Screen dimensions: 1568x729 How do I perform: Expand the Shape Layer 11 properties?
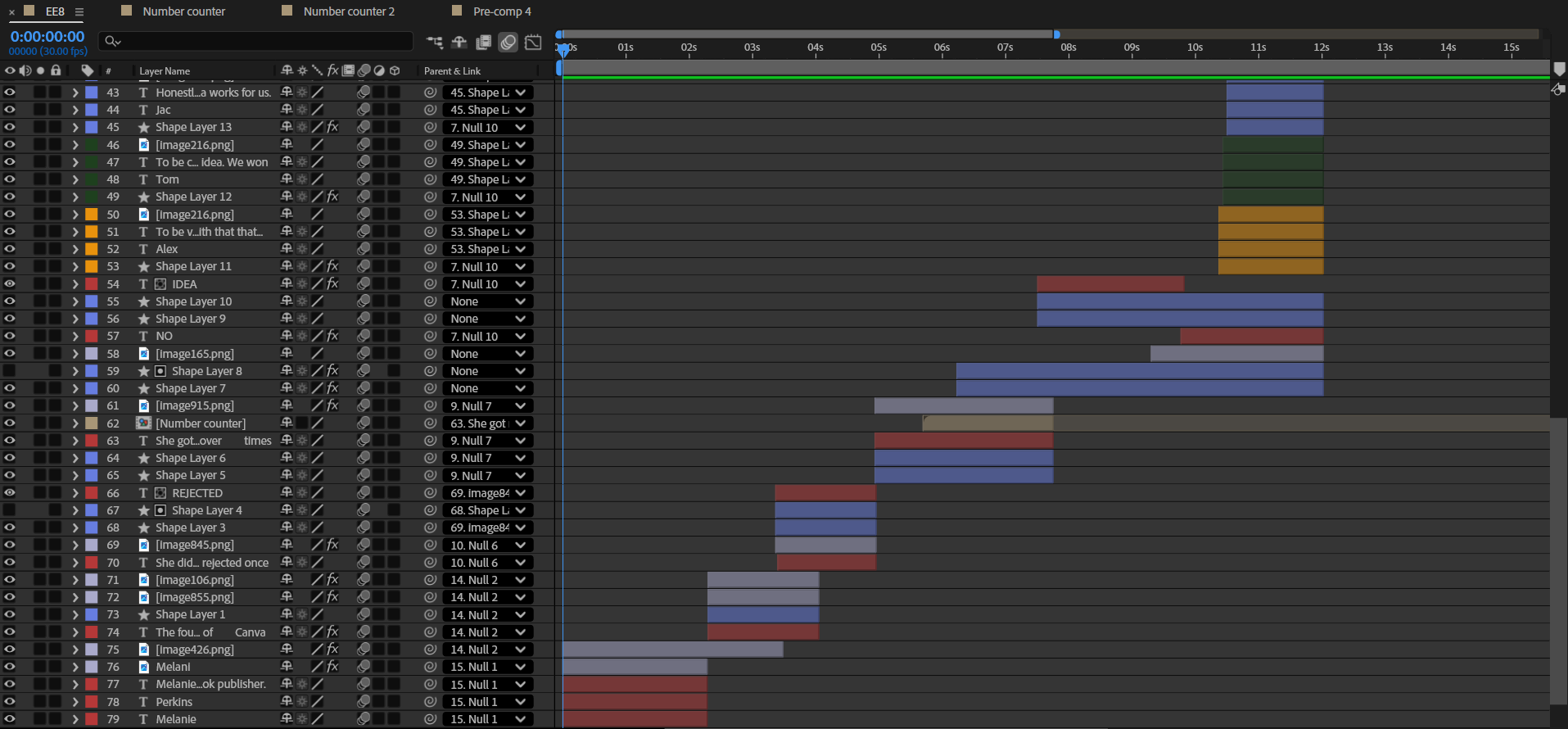[x=75, y=267]
